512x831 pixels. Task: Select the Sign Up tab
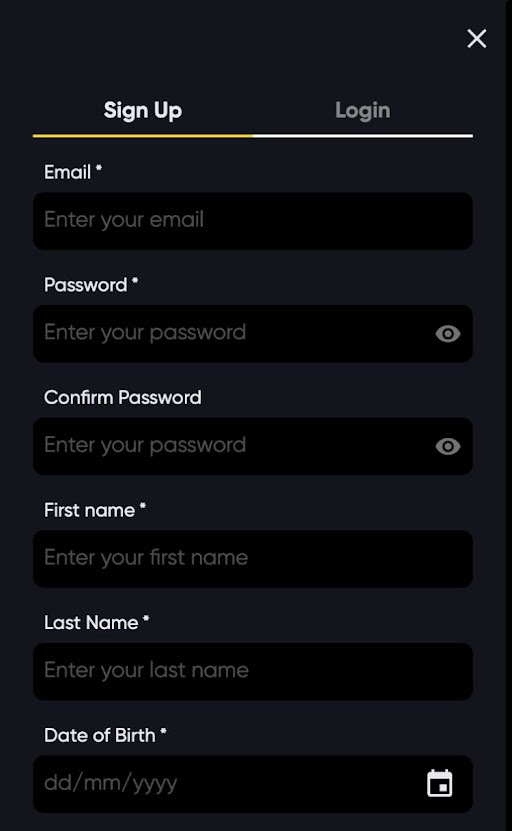(143, 110)
